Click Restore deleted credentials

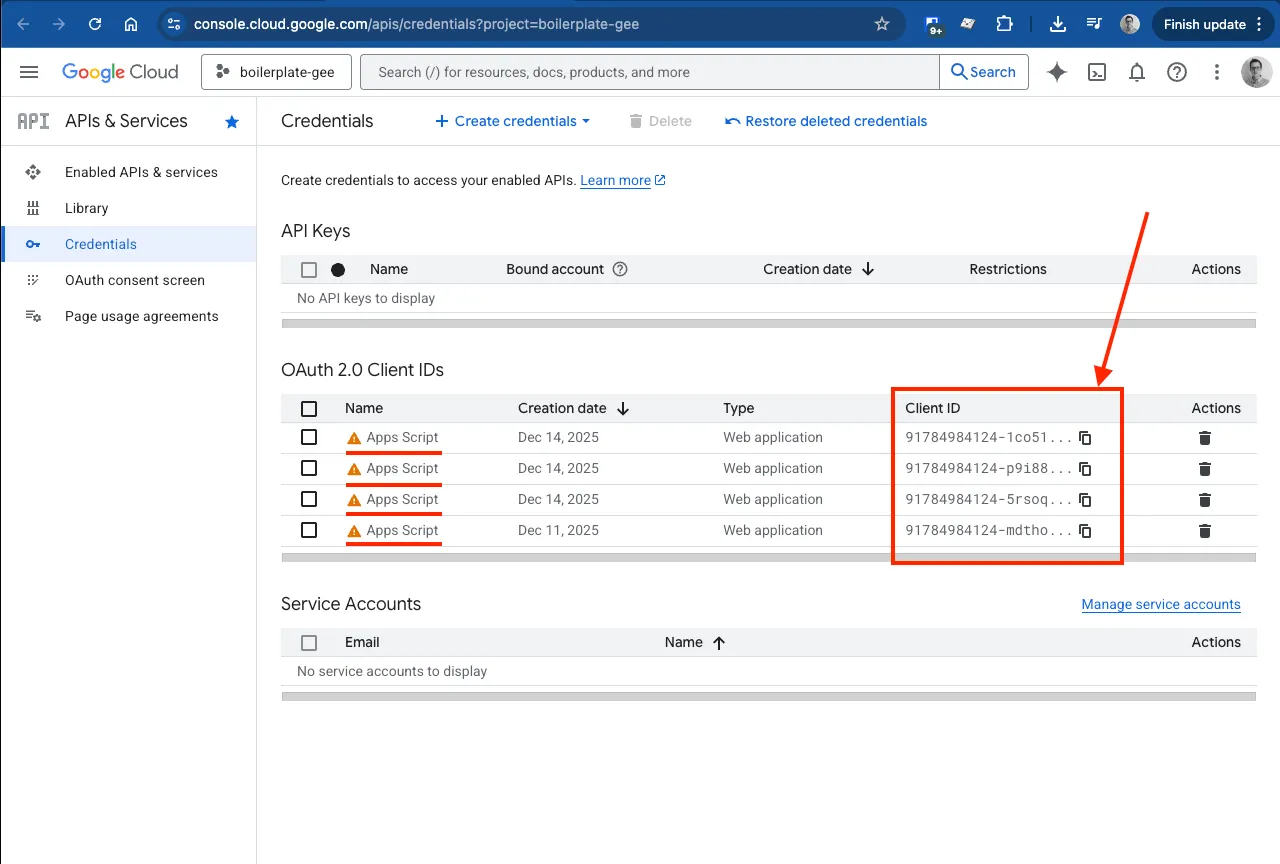[825, 121]
